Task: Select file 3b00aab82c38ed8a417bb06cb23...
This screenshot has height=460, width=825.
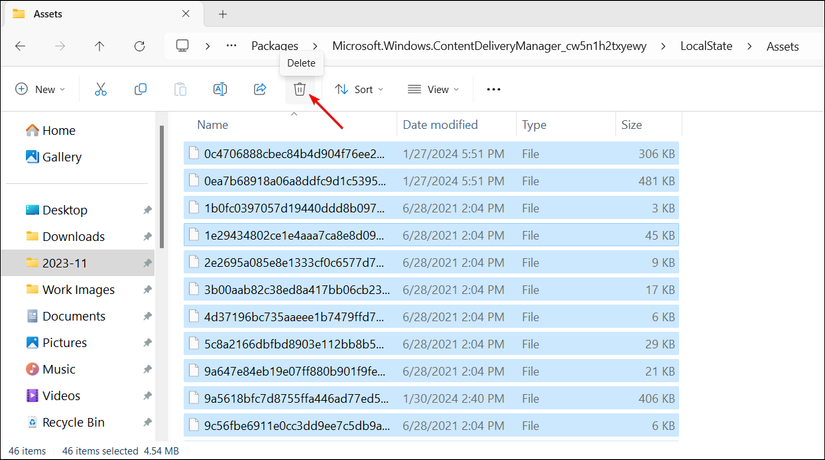Action: (x=431, y=289)
